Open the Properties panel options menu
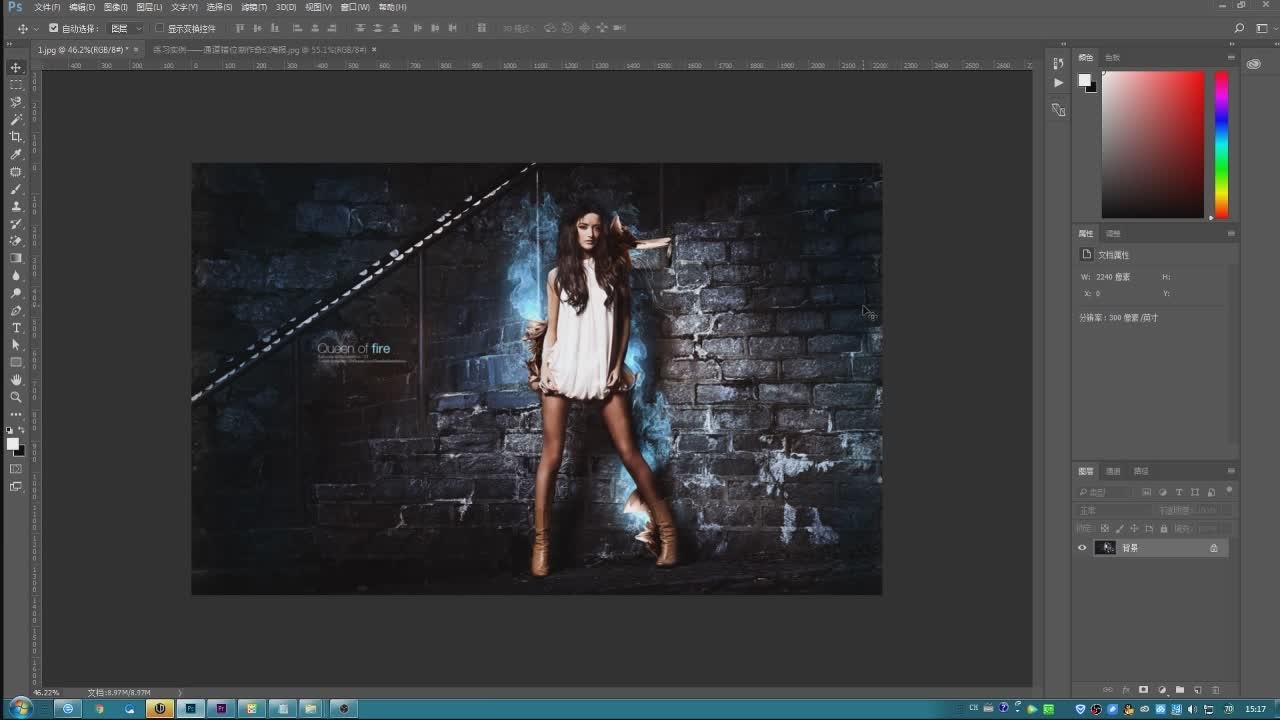Screen dimensions: 1280x720 point(1231,233)
